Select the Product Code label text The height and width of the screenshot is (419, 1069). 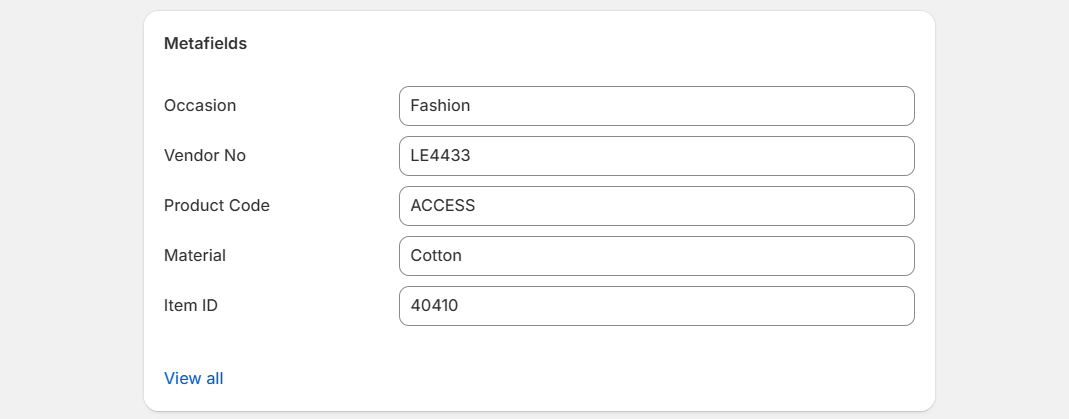(217, 205)
